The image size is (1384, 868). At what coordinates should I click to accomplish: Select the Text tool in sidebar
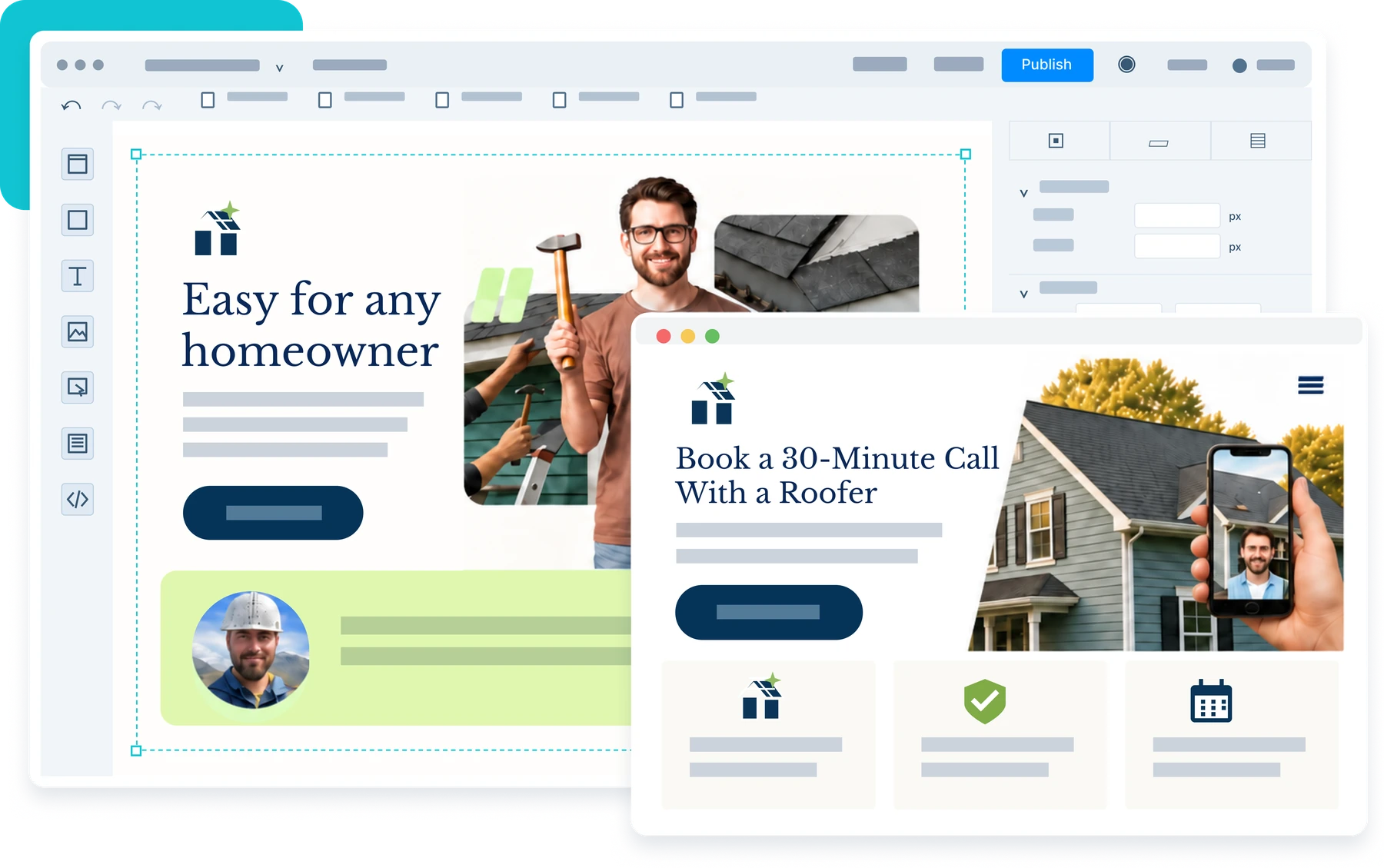click(x=78, y=276)
